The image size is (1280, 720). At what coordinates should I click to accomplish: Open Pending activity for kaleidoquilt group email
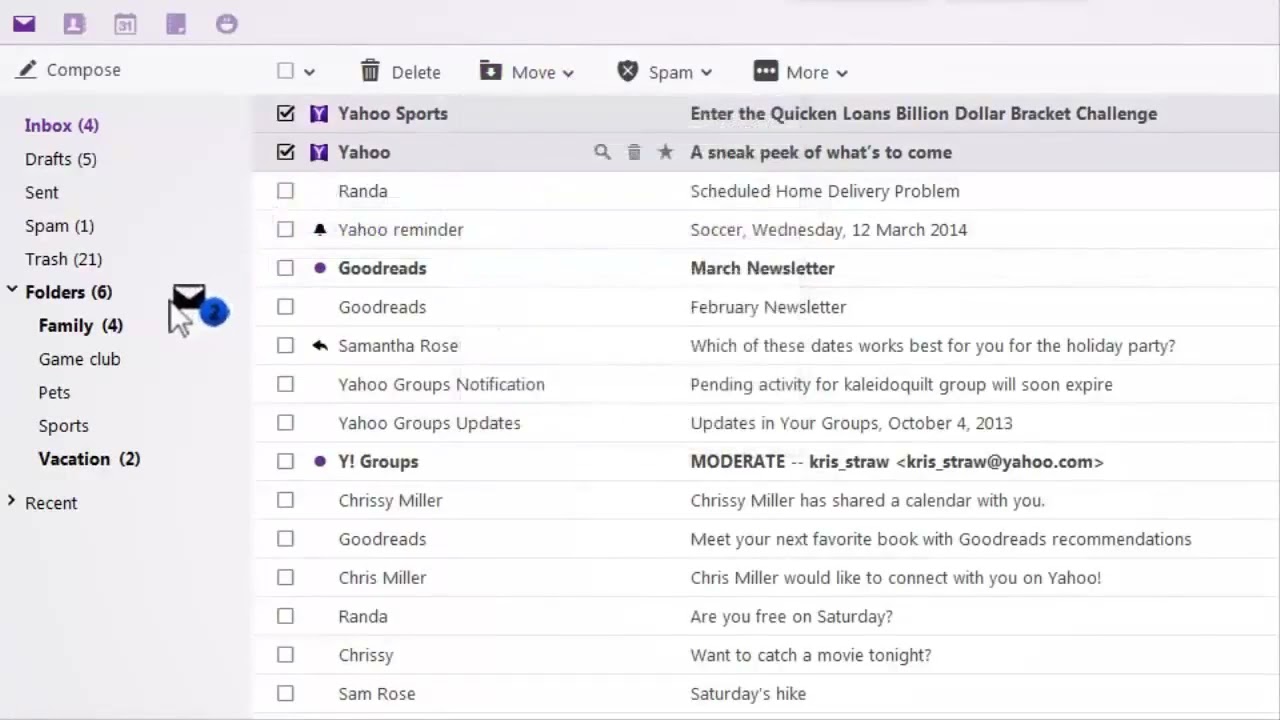point(901,384)
